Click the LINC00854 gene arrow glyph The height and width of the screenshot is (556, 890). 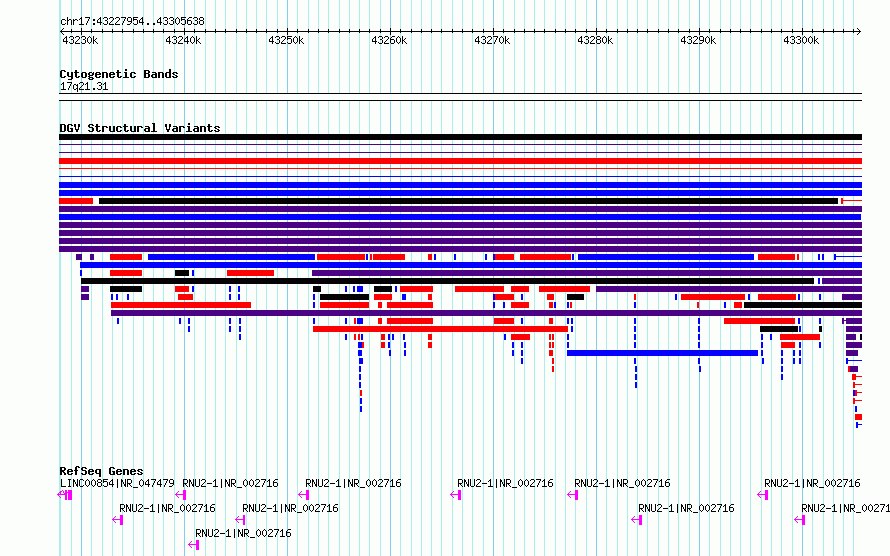point(65,495)
